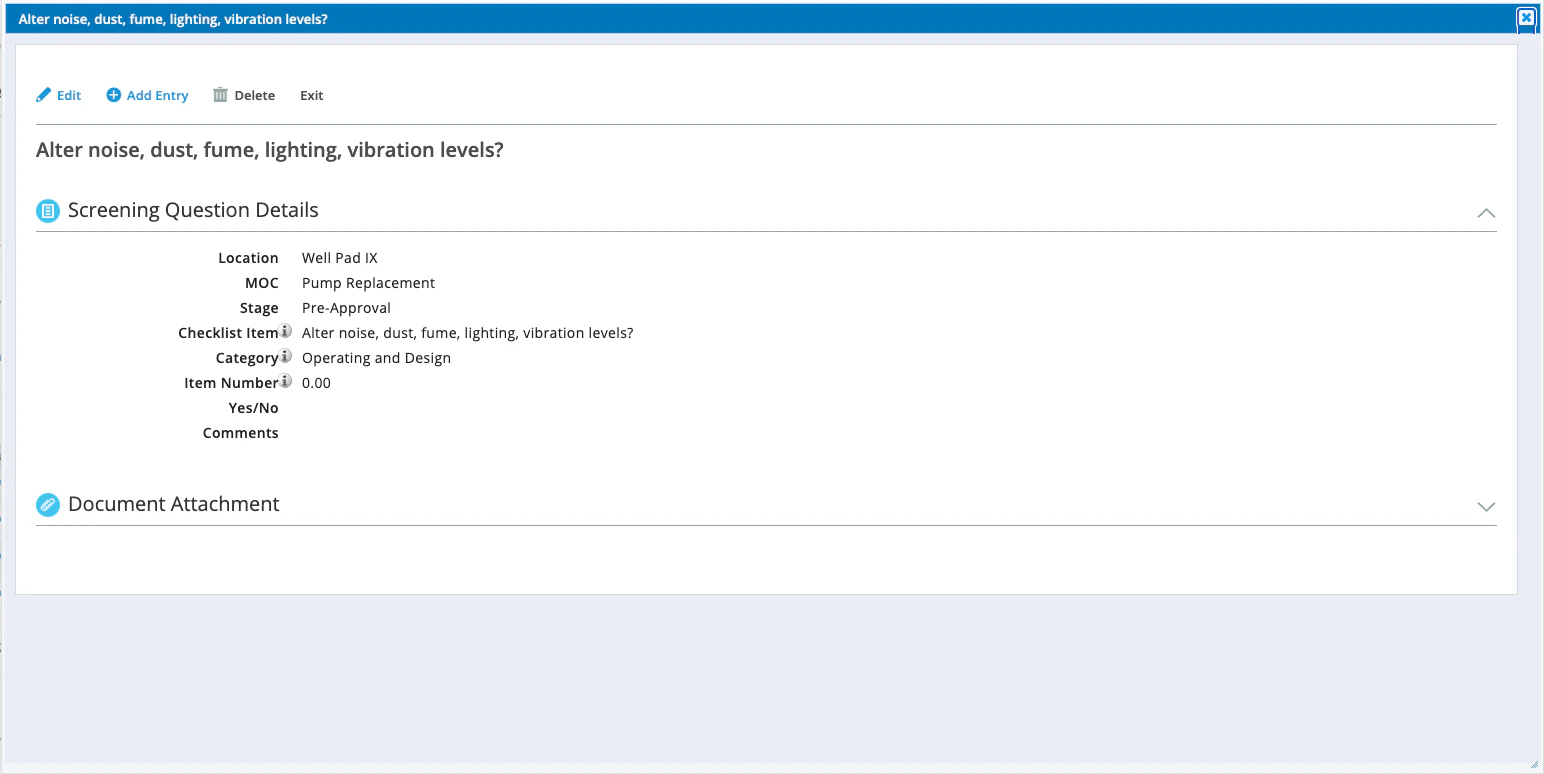This screenshot has width=1544, height=774.
Task: Click the info icon next to Category
Action: pos(287,355)
